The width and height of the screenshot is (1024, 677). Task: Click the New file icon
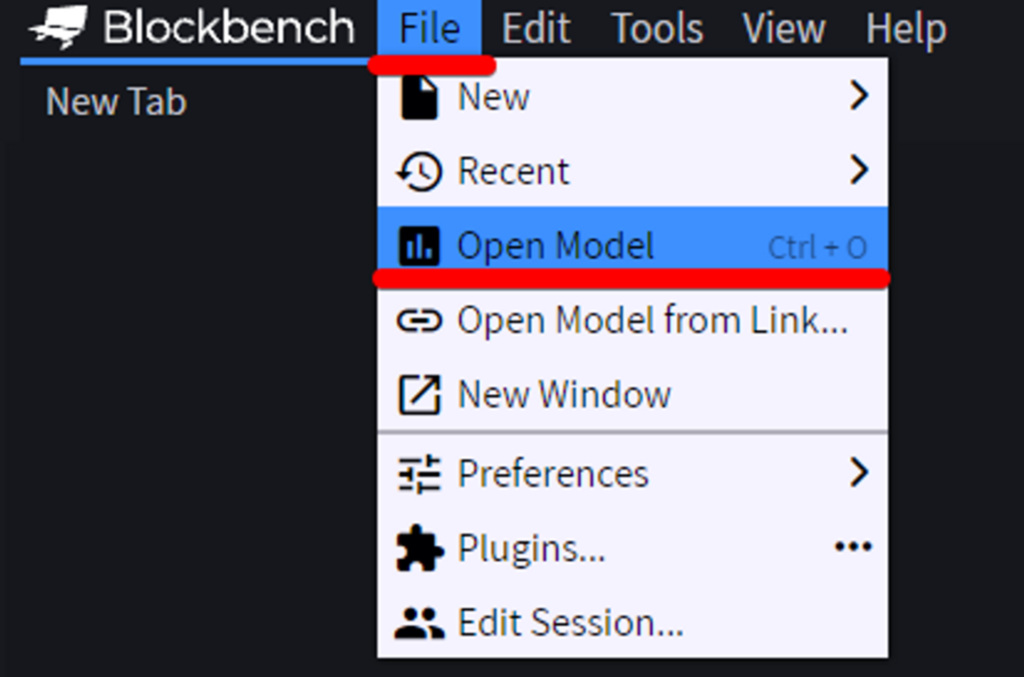coord(419,98)
